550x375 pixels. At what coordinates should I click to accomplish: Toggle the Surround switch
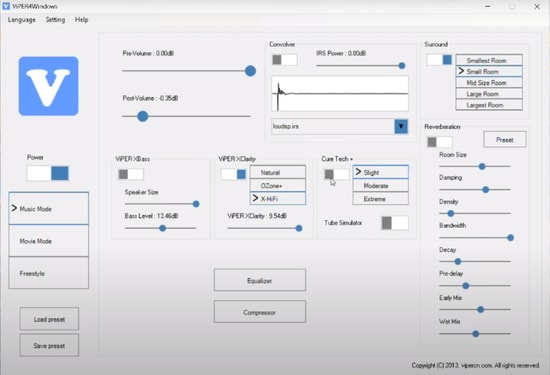pyautogui.click(x=439, y=60)
